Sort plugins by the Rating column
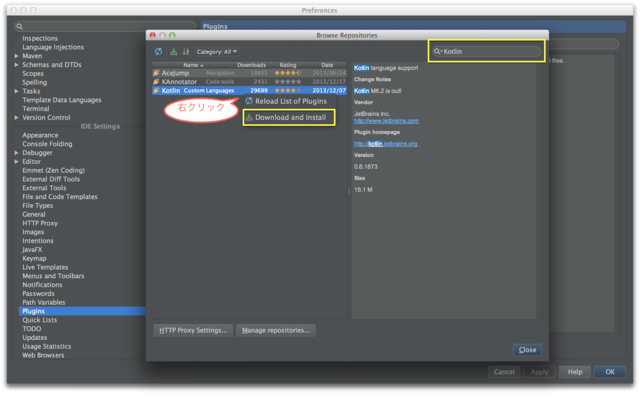Viewport: 640px width, 400px height. 288,65
